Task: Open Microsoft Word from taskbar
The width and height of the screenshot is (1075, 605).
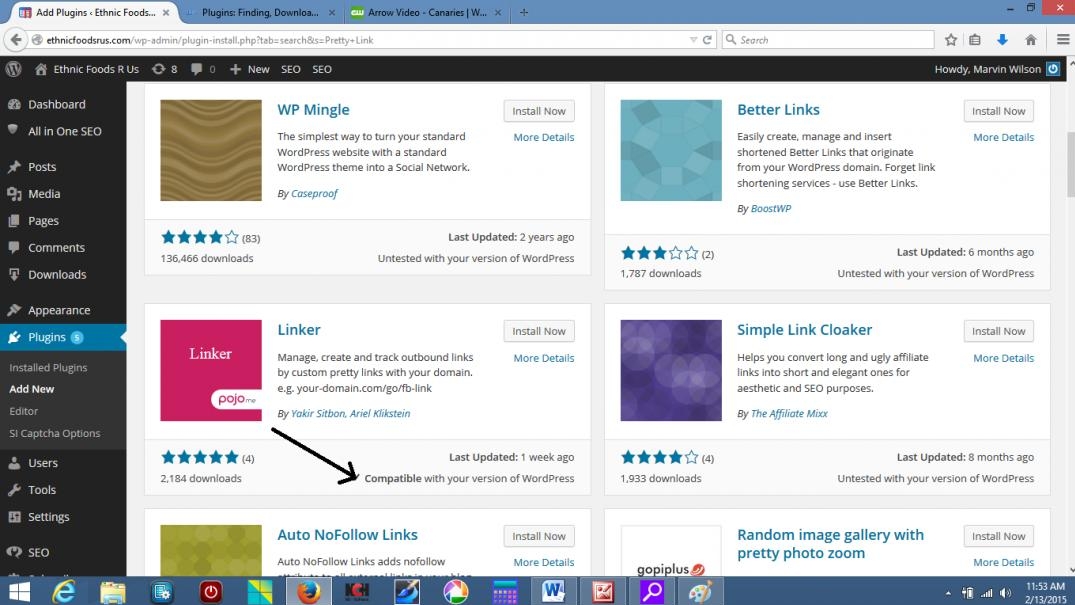Action: pyautogui.click(x=553, y=591)
